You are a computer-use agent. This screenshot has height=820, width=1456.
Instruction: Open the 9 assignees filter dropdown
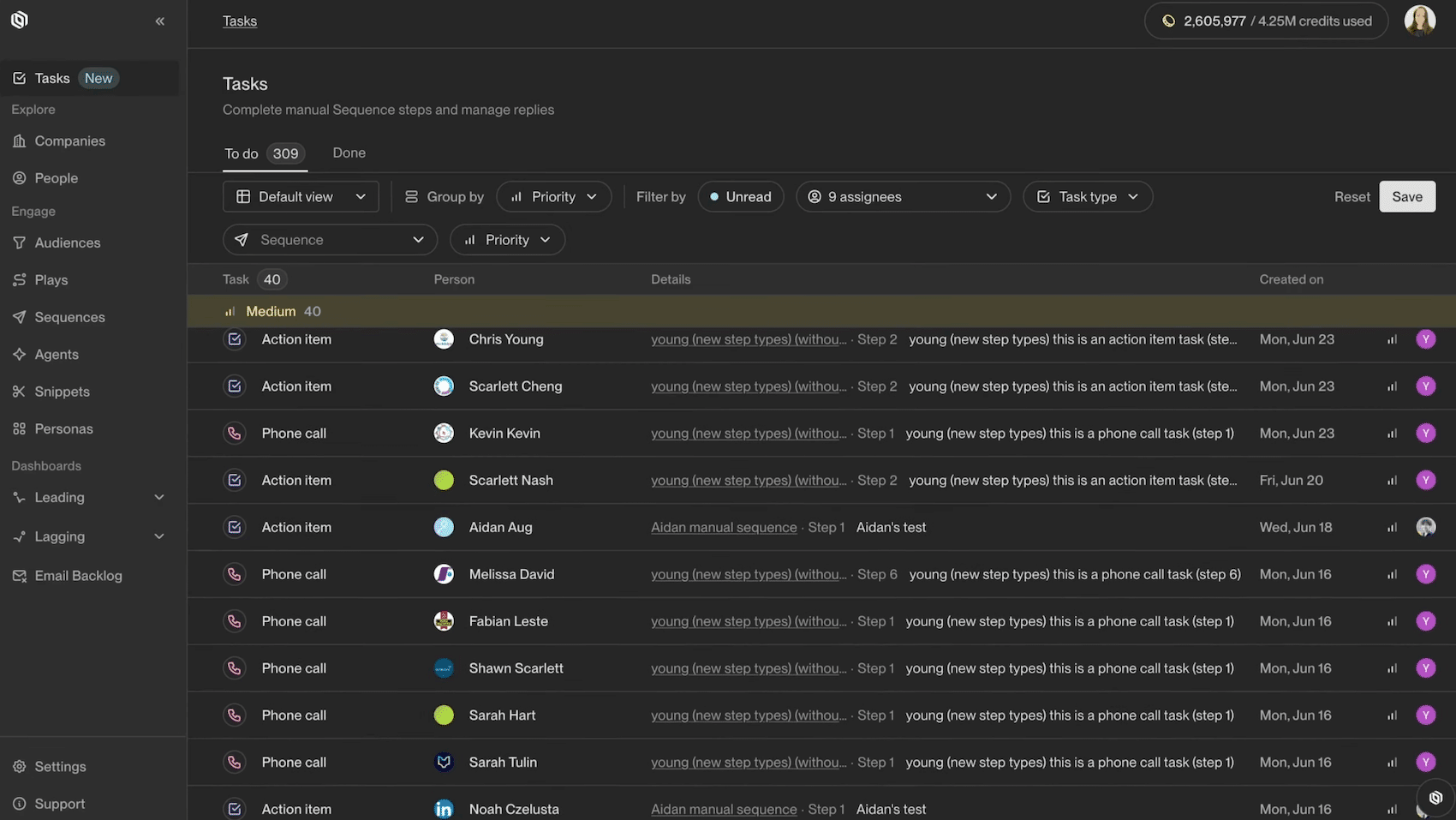point(903,197)
